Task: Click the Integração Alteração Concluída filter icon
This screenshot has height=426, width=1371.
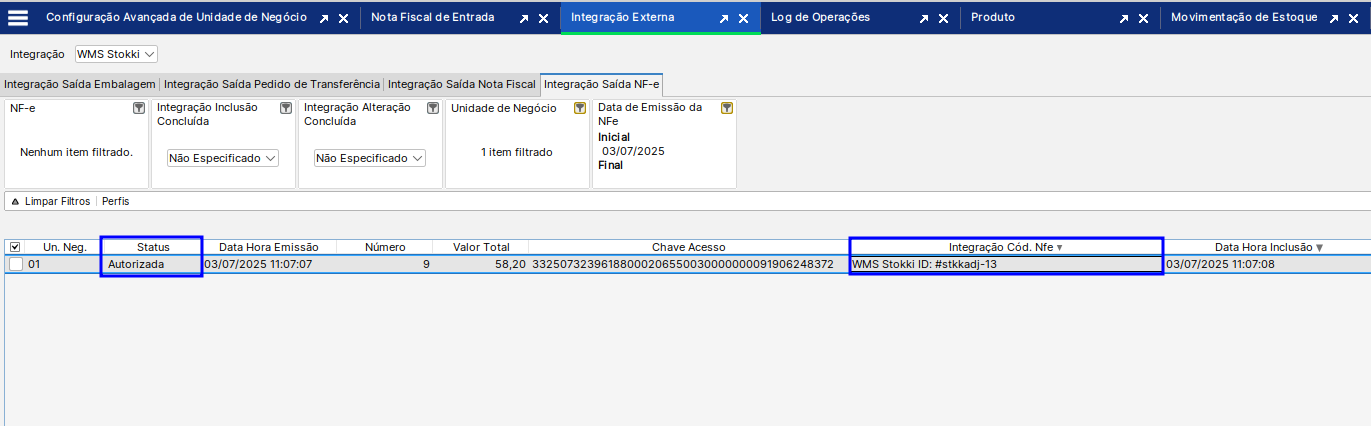Action: [433, 108]
